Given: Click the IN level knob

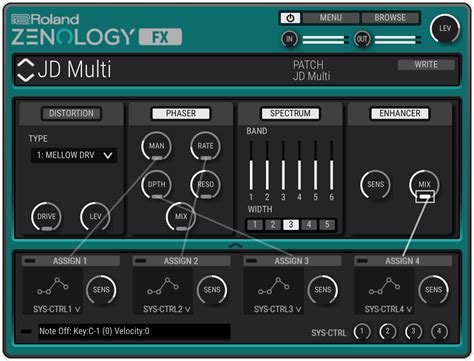Looking at the screenshot, I should click(x=289, y=39).
